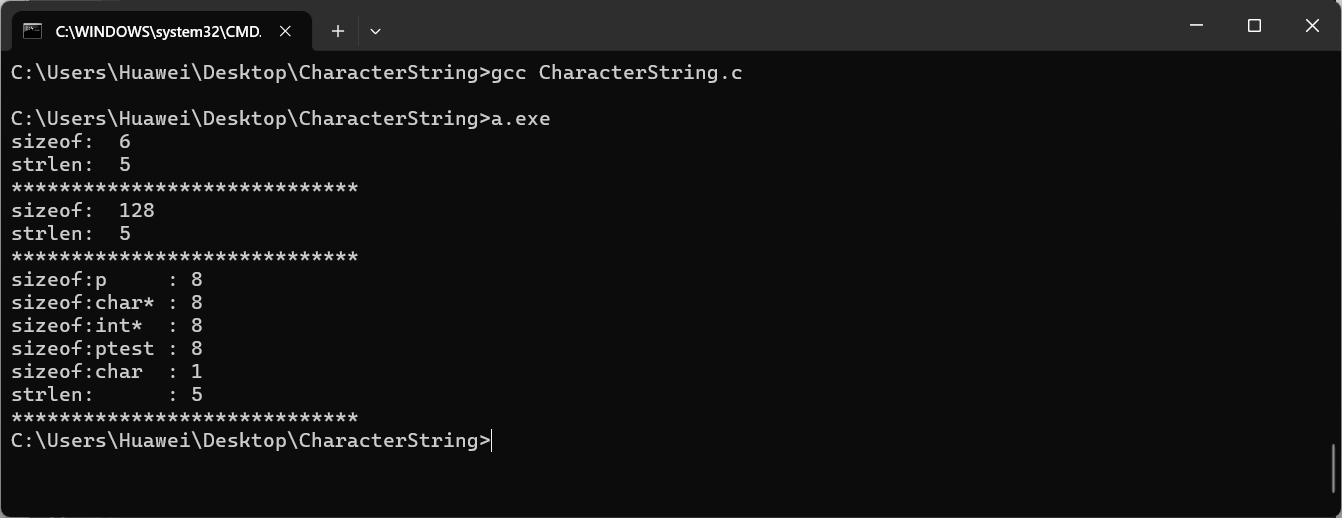The height and width of the screenshot is (518, 1342).
Task: Click the first asterisk separator line
Action: [185, 188]
